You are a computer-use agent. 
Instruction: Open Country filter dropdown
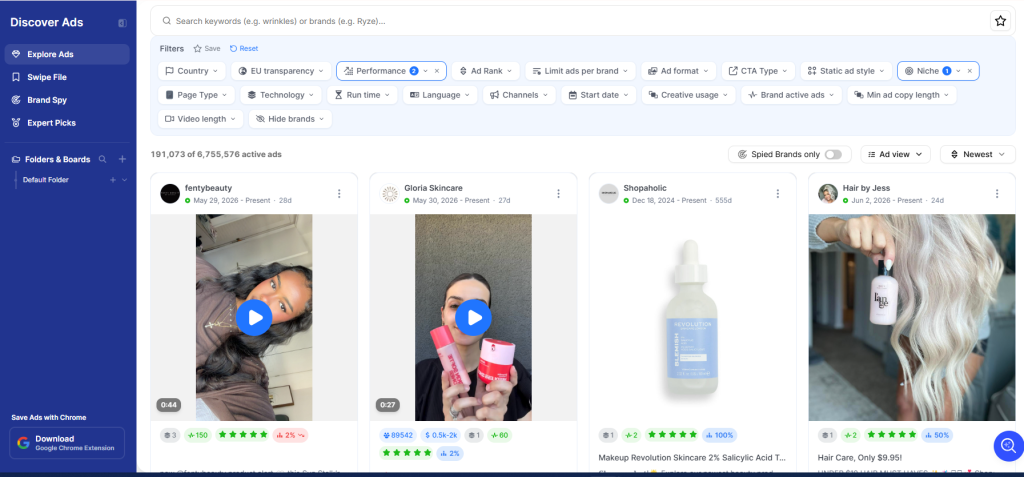192,71
